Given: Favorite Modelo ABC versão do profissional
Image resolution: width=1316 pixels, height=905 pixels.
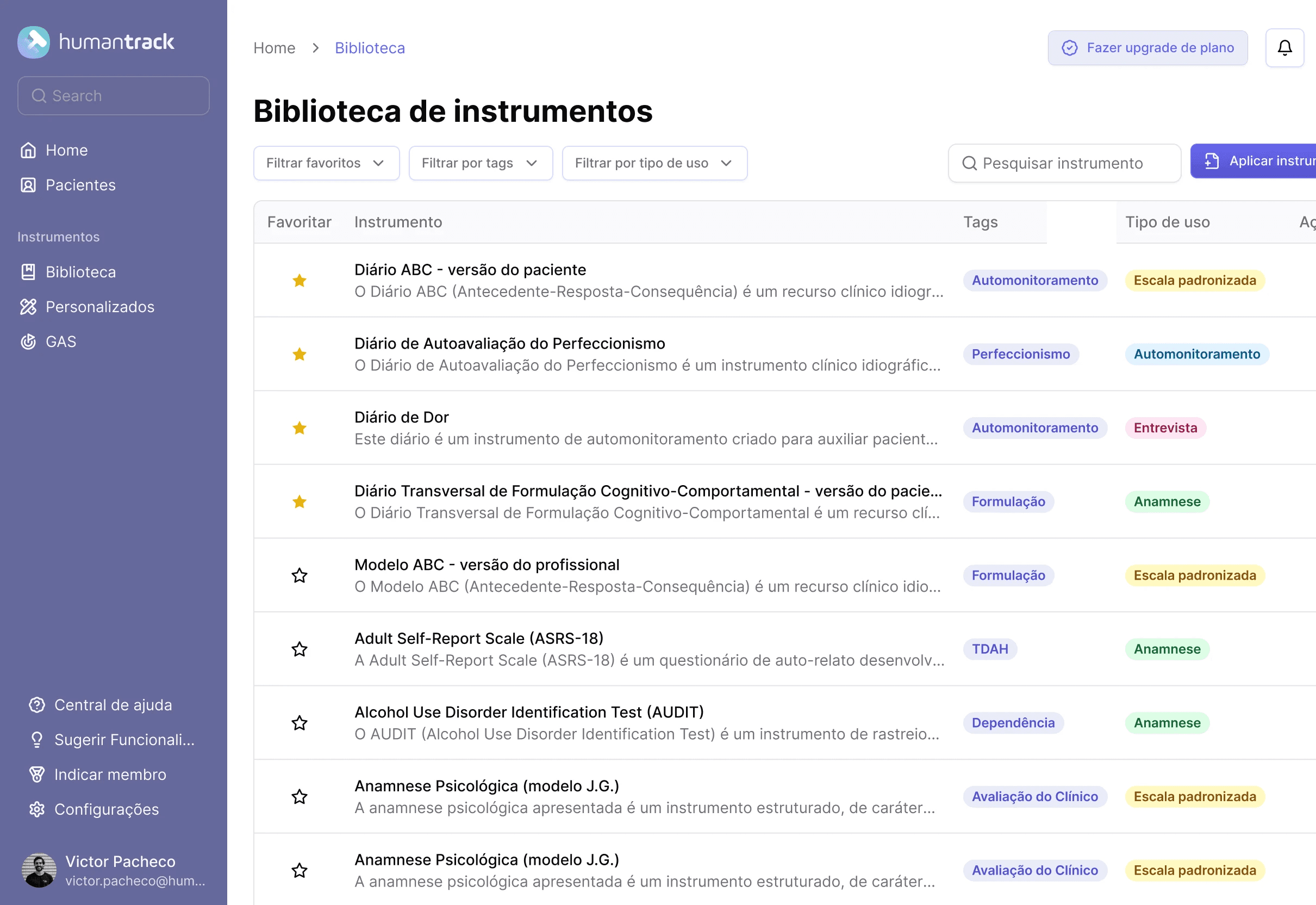Looking at the screenshot, I should (300, 575).
